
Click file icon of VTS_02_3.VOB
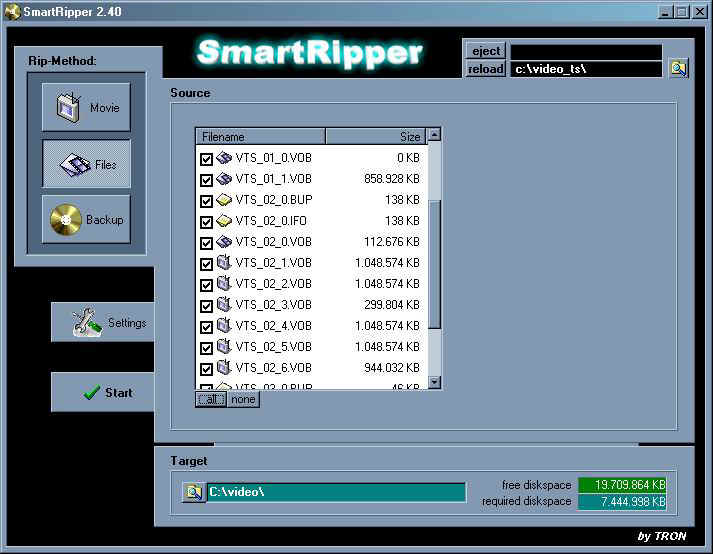pos(224,304)
